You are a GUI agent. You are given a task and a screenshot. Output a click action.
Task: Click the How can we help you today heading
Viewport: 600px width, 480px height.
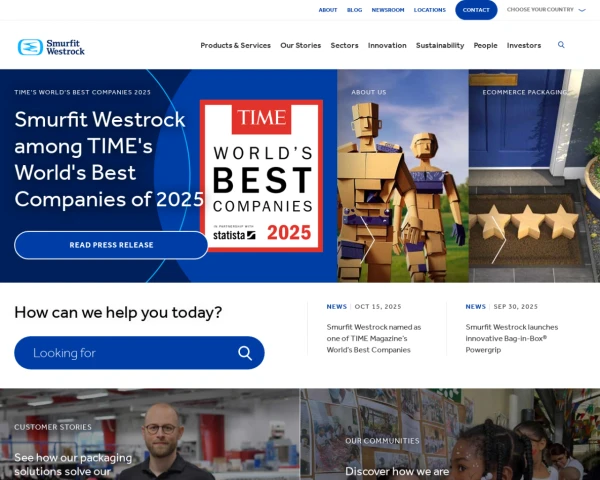[x=118, y=313]
